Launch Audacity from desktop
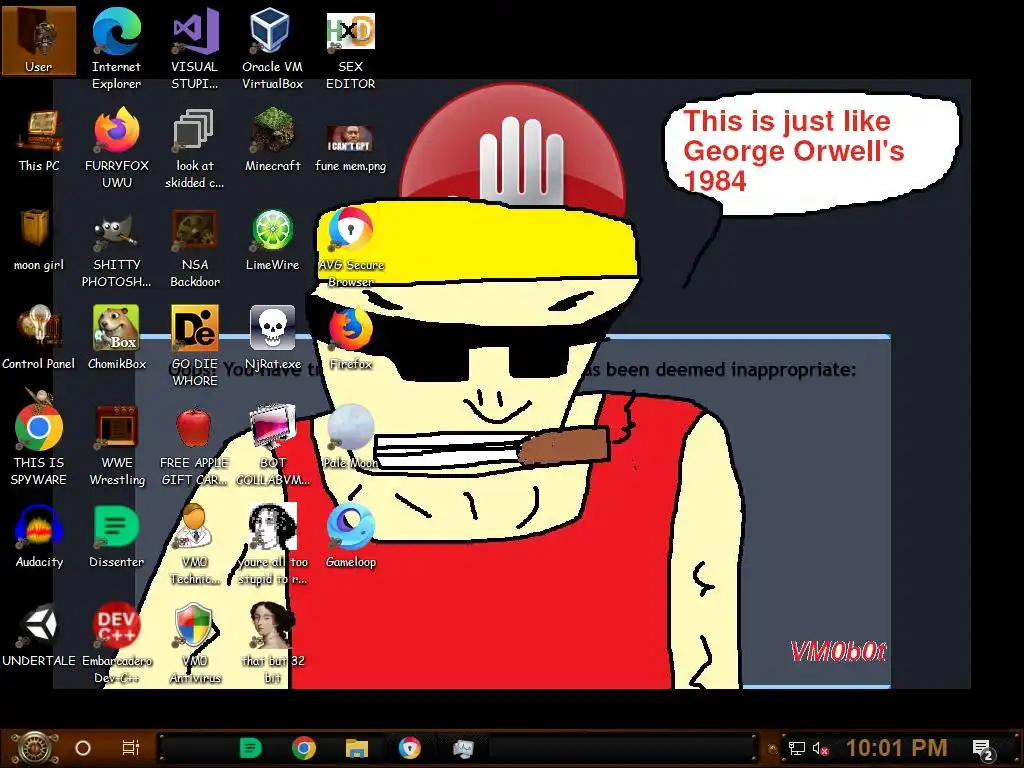The image size is (1024, 768). coord(39,537)
